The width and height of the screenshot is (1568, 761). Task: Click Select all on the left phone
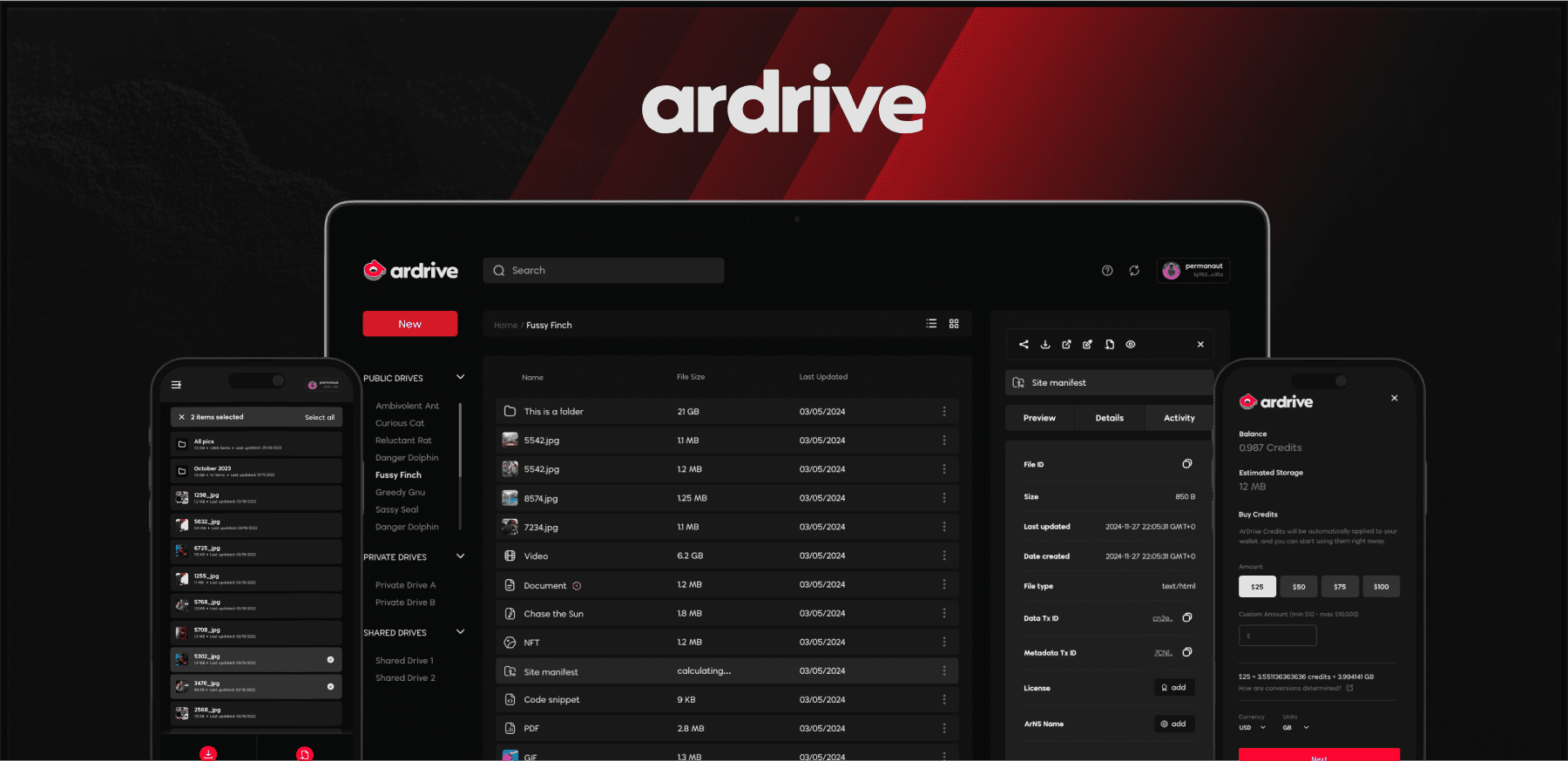pyautogui.click(x=320, y=417)
